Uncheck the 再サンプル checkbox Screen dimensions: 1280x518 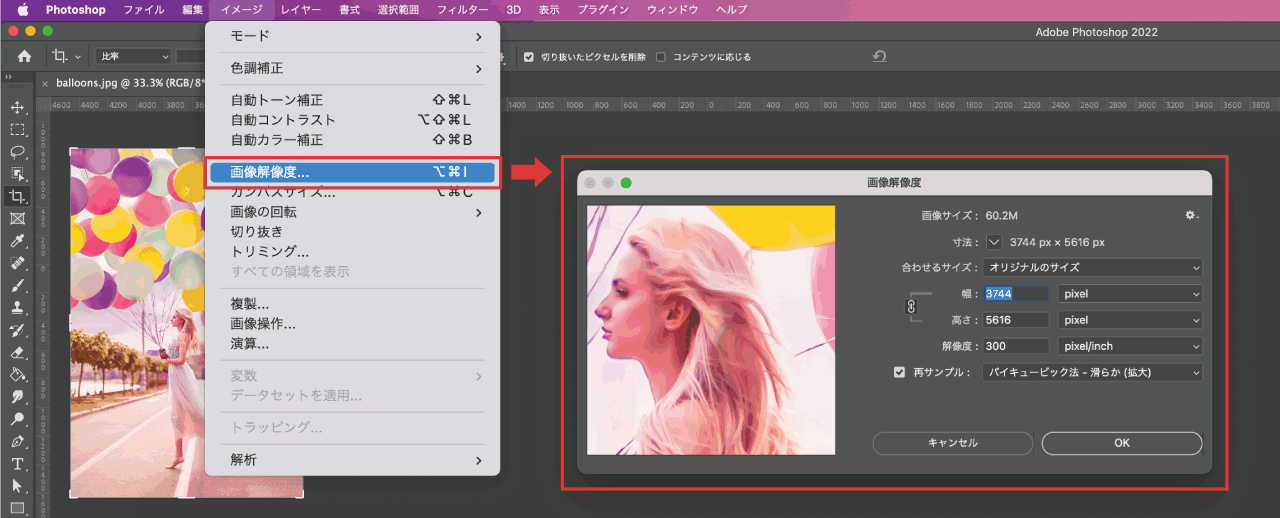[900, 372]
